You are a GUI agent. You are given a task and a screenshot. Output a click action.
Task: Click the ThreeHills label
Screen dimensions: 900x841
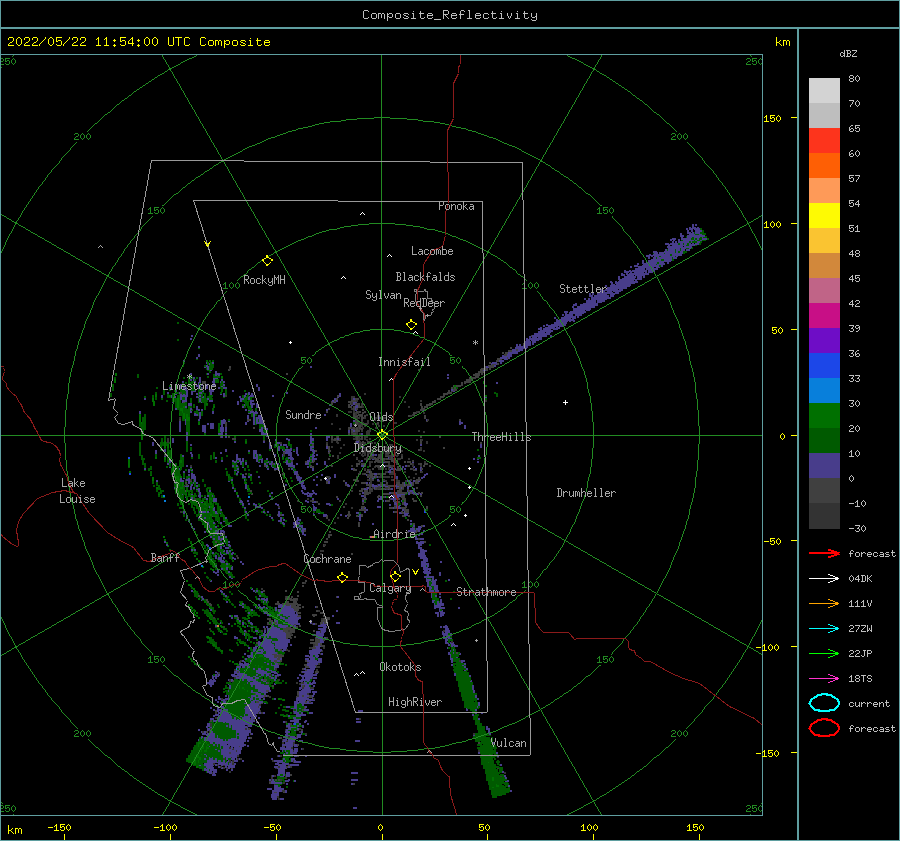501,437
